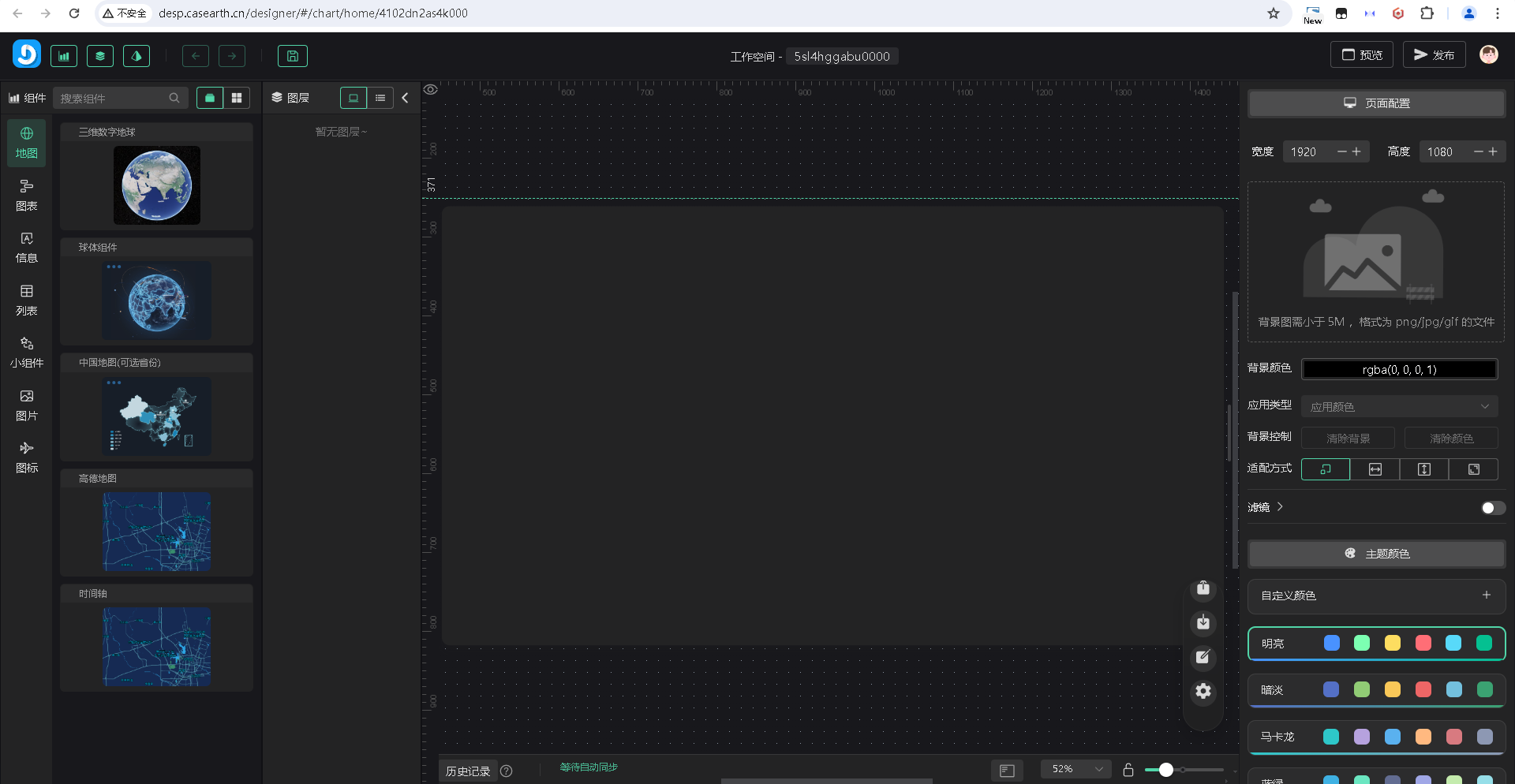Select the 图表 chart category tab
This screenshot has width=1515, height=784.
(x=26, y=195)
